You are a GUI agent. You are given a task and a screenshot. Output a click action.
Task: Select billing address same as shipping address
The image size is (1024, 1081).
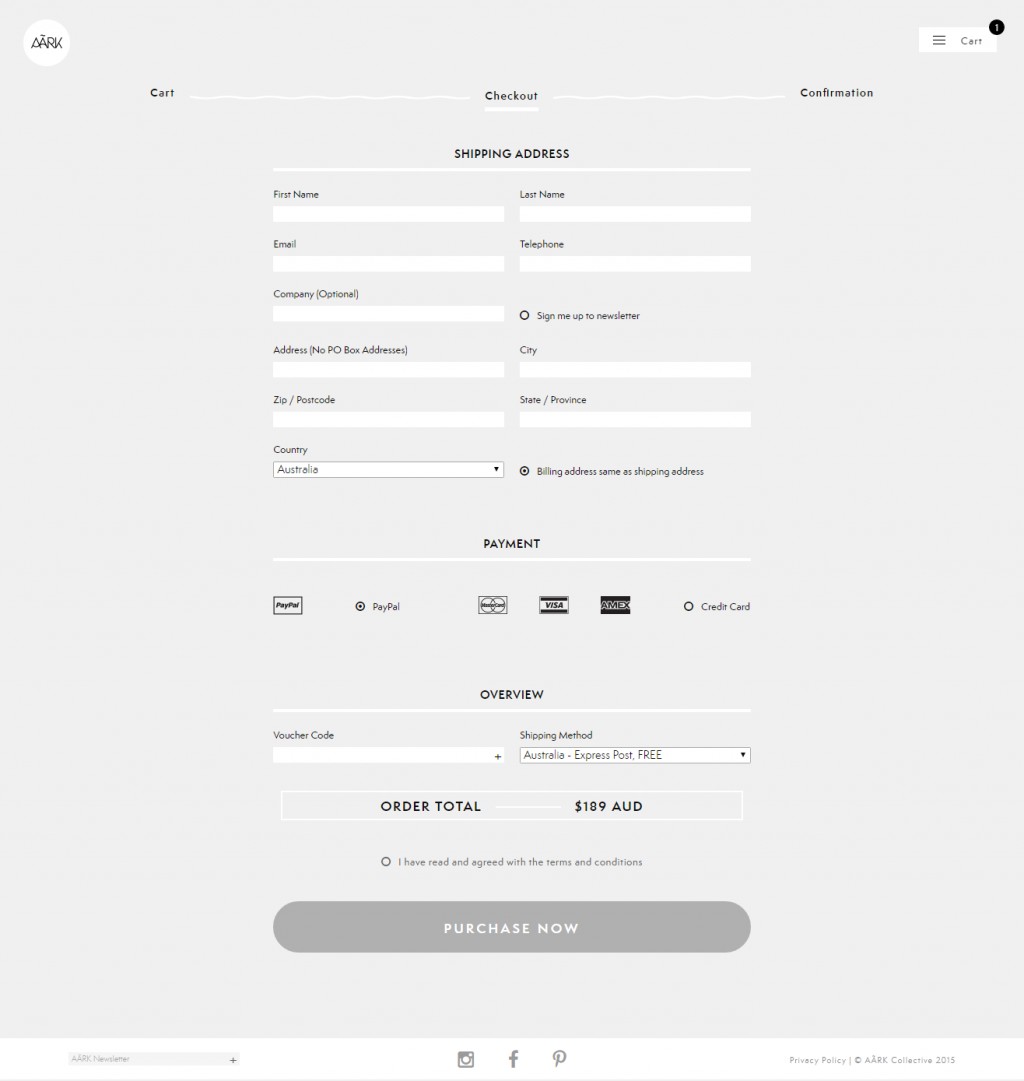pos(524,471)
